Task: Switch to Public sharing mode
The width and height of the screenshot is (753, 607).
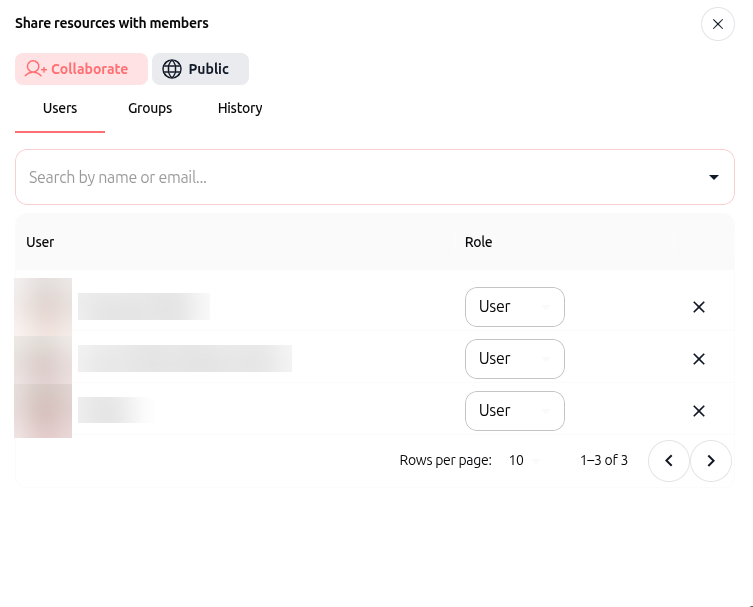Action: pyautogui.click(x=200, y=69)
